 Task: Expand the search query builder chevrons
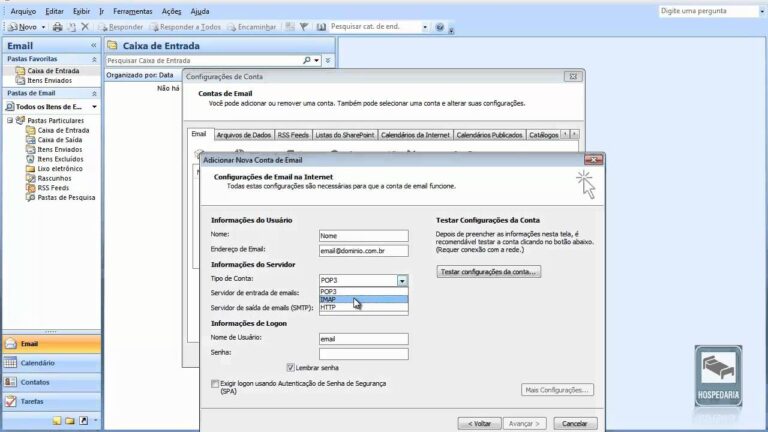pyautogui.click(x=328, y=61)
